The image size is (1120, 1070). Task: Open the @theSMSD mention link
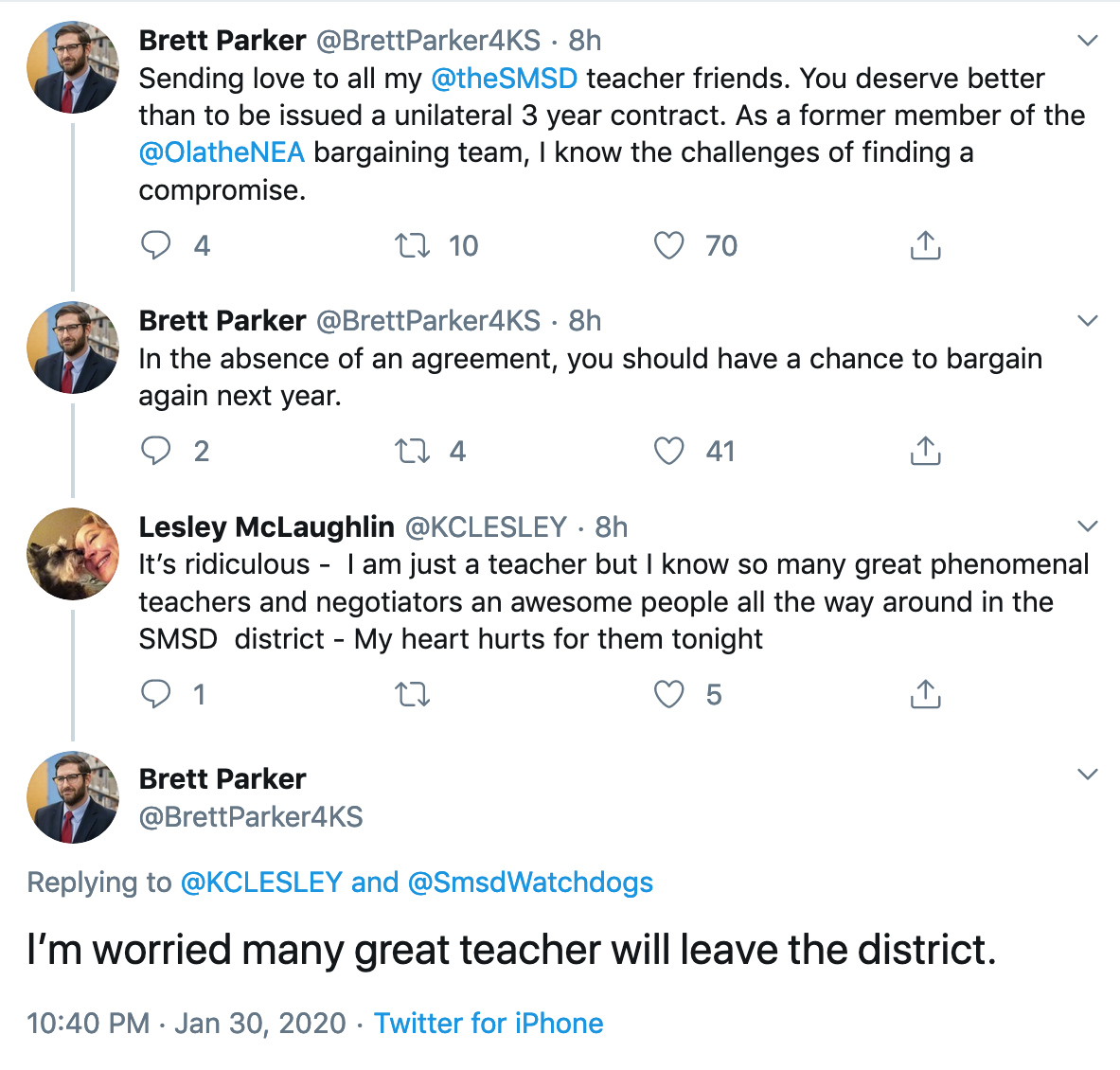coord(504,79)
